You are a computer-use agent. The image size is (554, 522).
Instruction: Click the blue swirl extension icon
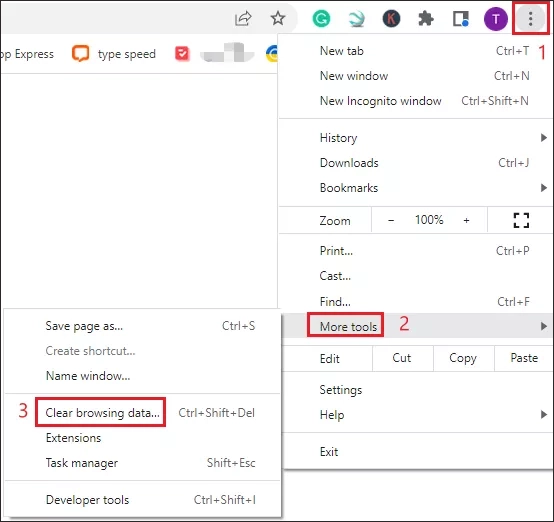coord(356,18)
